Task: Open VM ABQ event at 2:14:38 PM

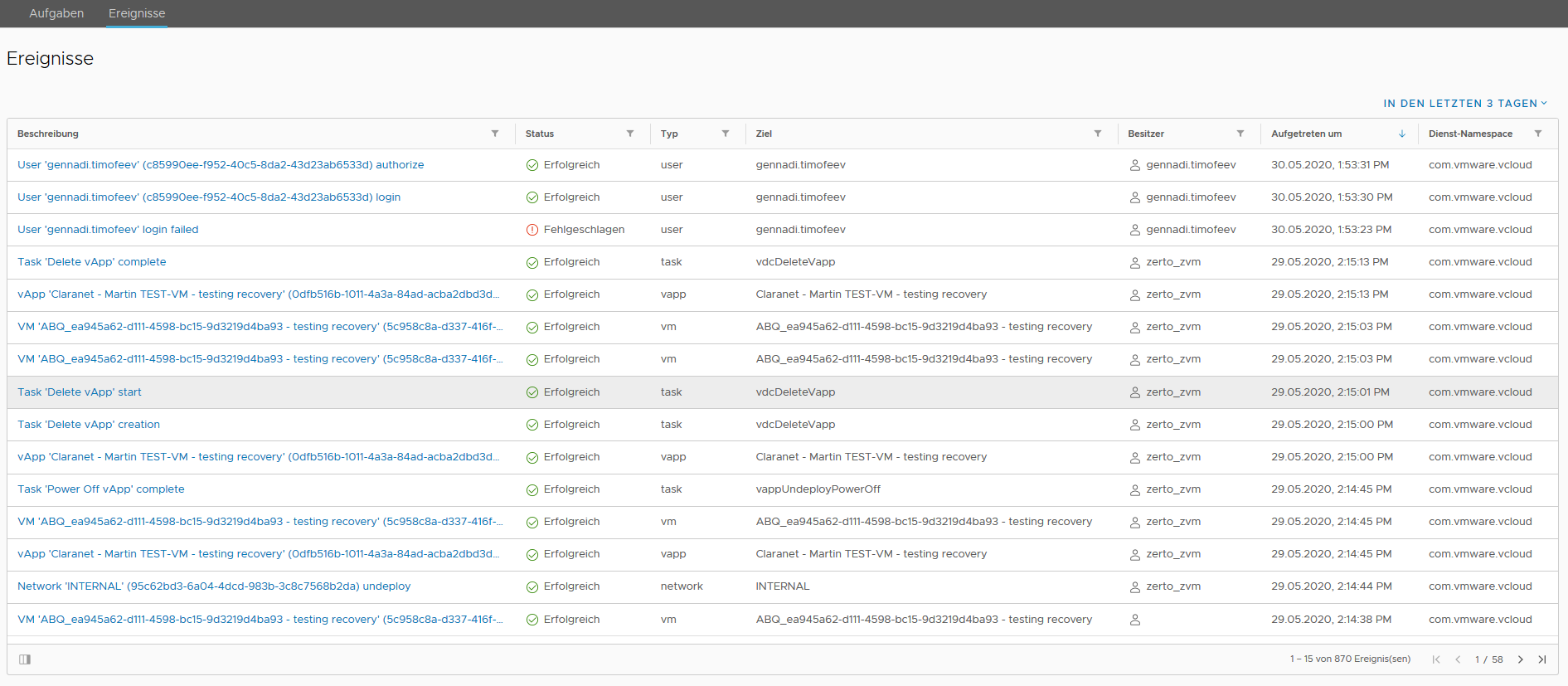Action: point(260,620)
